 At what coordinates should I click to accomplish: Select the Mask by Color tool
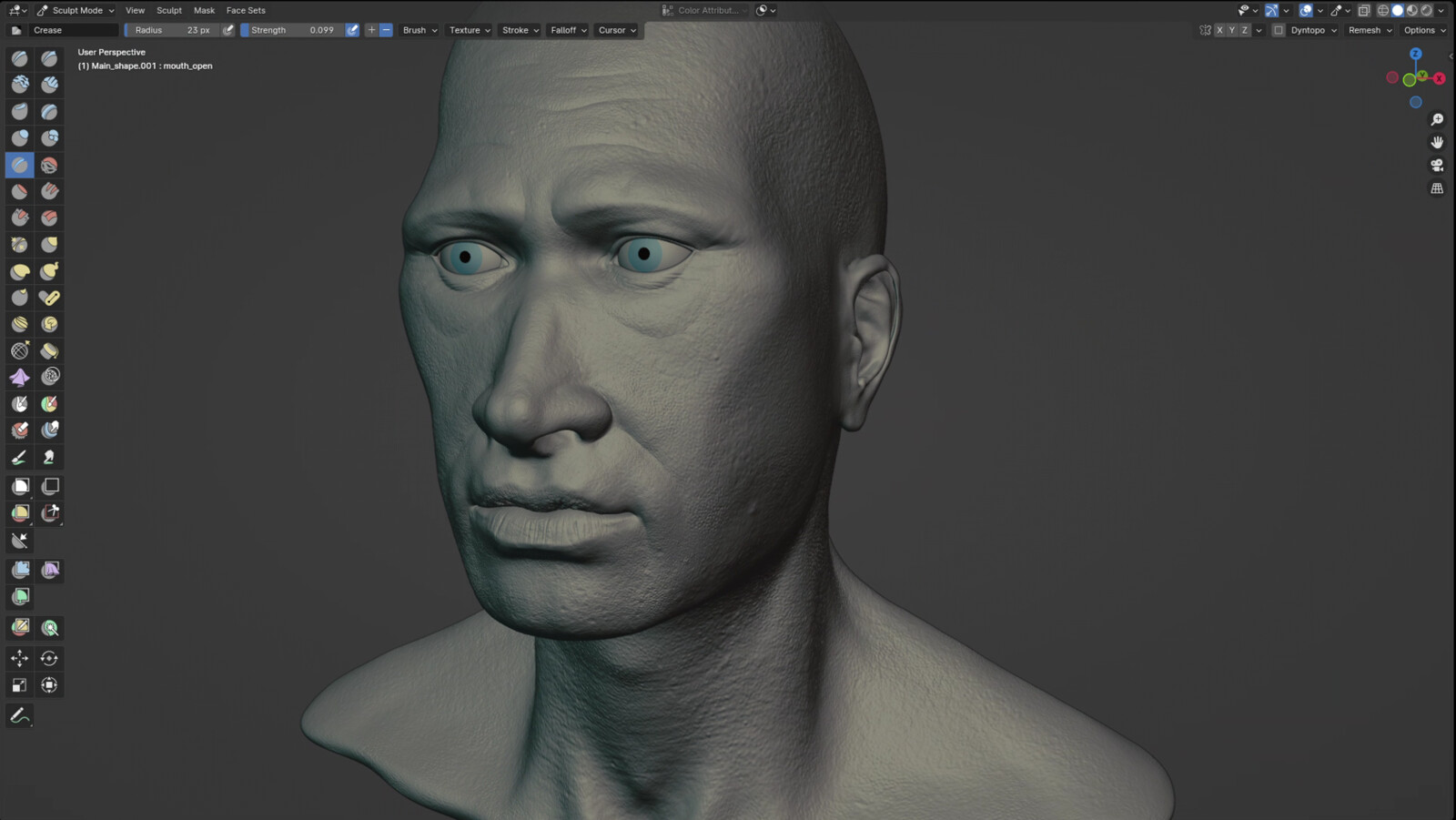[x=50, y=628]
